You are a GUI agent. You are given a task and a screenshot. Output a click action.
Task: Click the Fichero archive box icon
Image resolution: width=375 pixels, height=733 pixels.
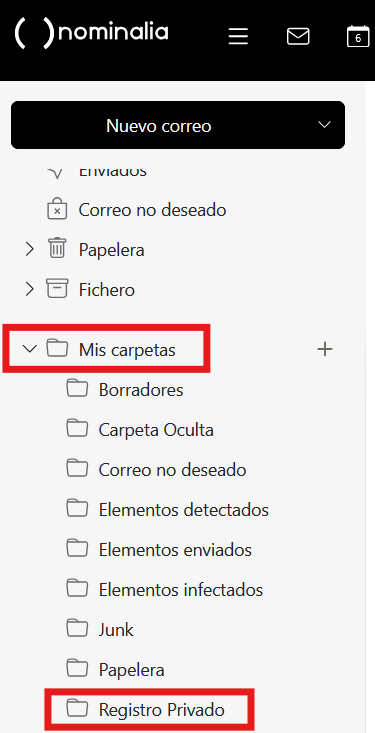57,289
